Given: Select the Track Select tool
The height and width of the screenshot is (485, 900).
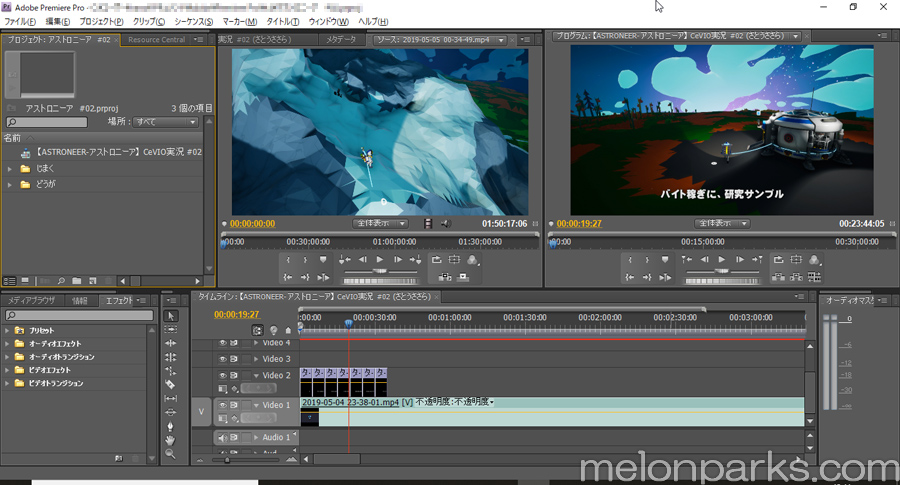Looking at the screenshot, I should click(x=170, y=329).
